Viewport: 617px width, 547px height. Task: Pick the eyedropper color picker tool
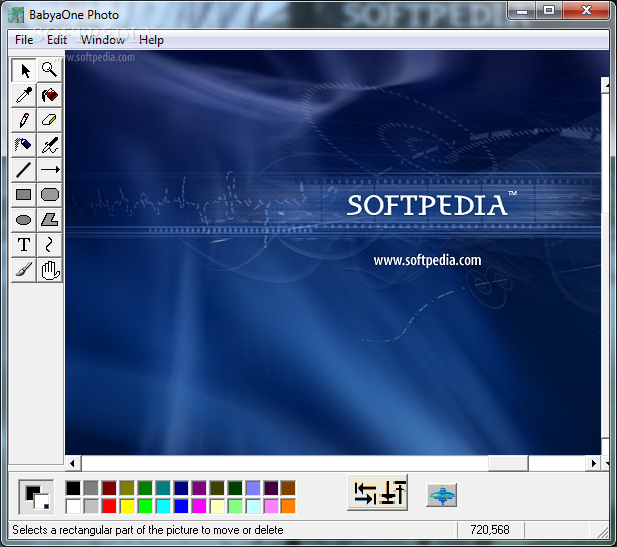24,95
